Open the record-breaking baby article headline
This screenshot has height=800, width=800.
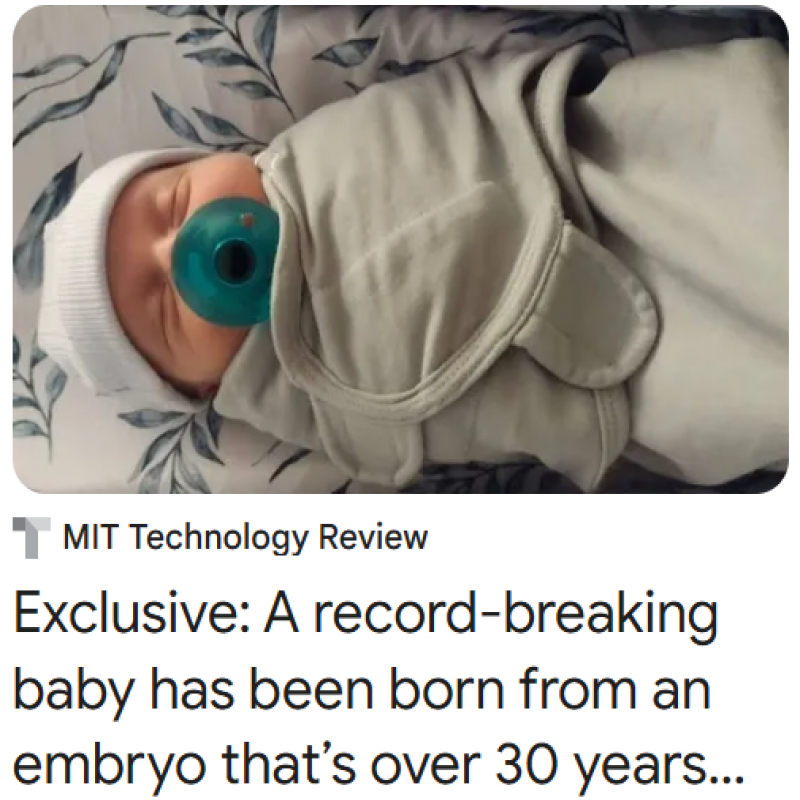coord(378,690)
